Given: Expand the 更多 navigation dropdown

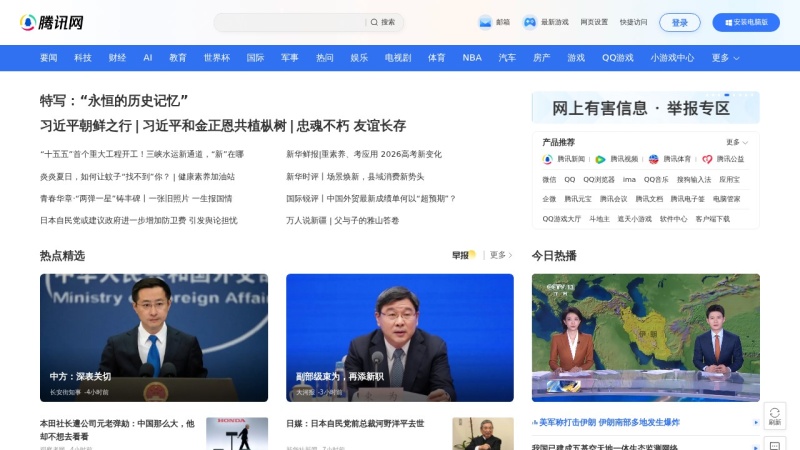Looking at the screenshot, I should tap(726, 58).
